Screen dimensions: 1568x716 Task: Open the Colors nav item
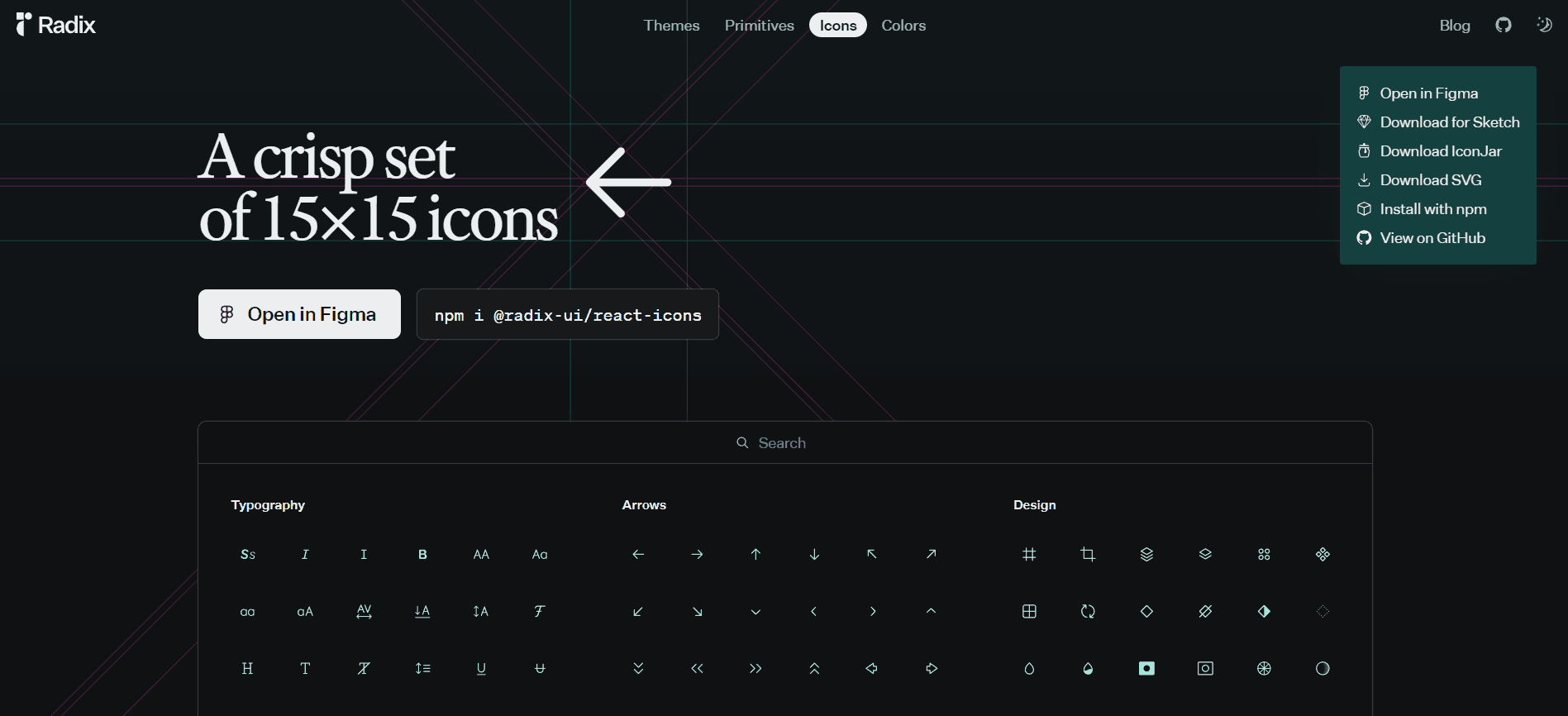[903, 26]
